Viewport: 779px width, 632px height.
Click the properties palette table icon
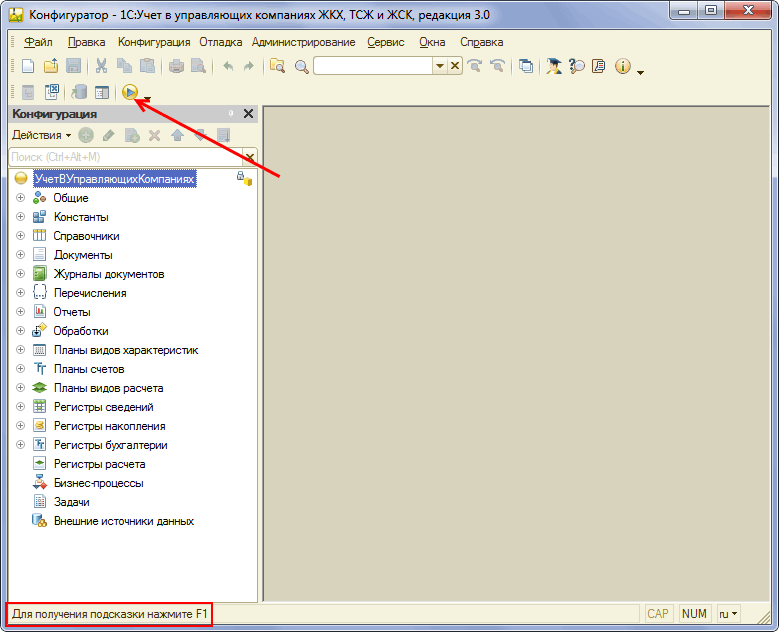[x=102, y=92]
